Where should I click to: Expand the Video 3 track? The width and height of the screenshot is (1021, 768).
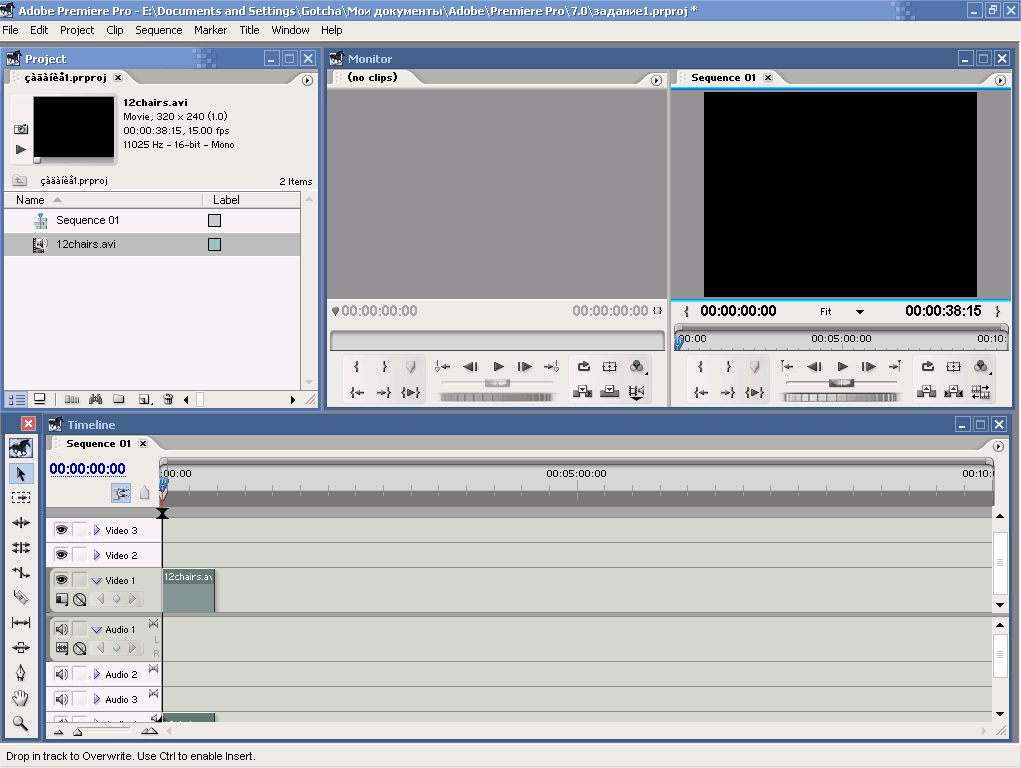click(x=97, y=530)
